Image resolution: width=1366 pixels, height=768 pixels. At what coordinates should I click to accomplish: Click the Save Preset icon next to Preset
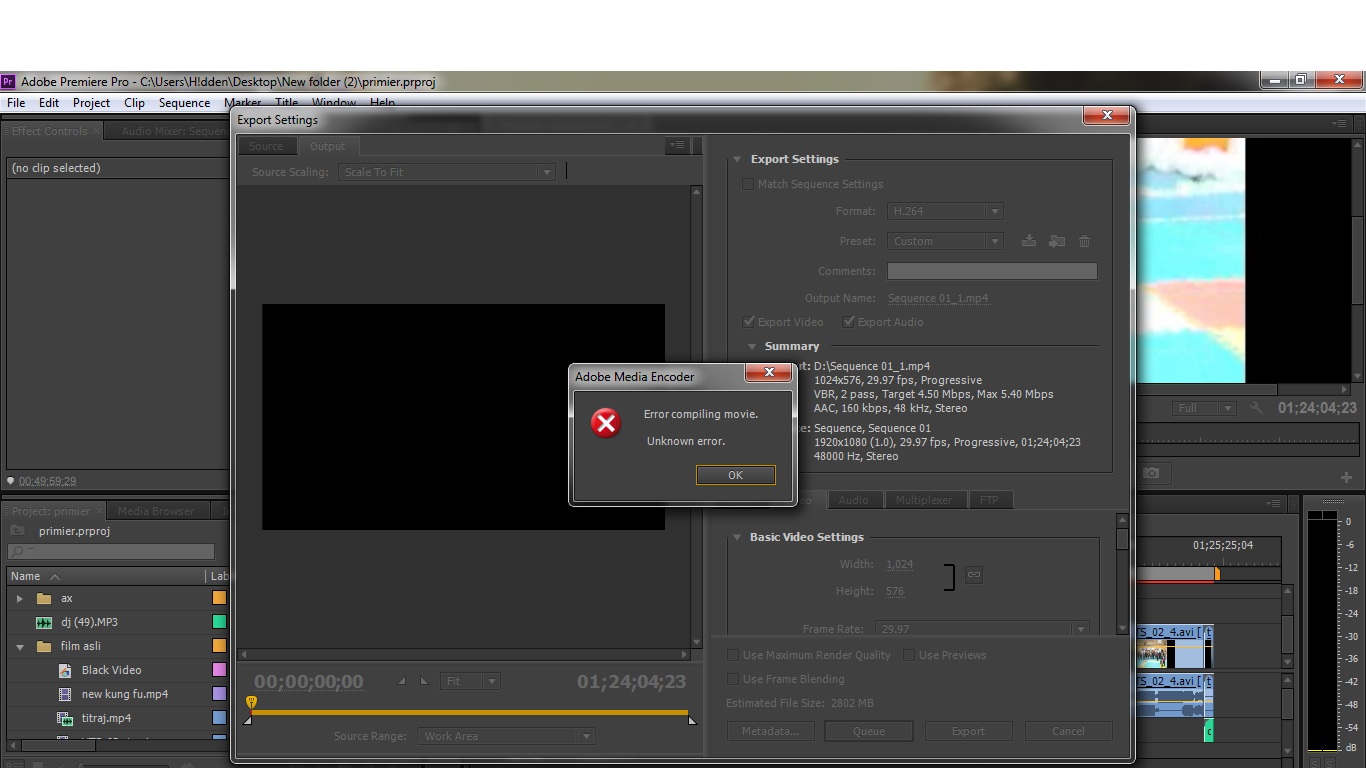pyautogui.click(x=1029, y=241)
